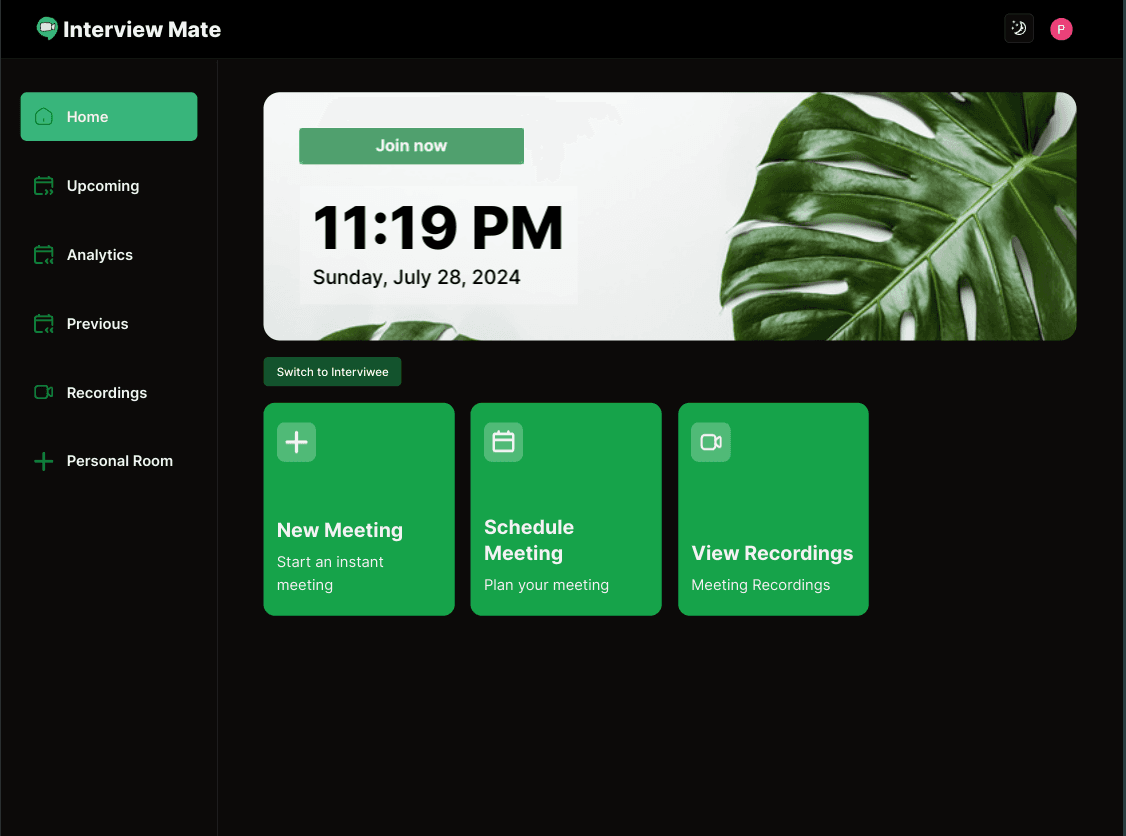The width and height of the screenshot is (1126, 836).
Task: Open the pink P user avatar
Action: 1061,29
